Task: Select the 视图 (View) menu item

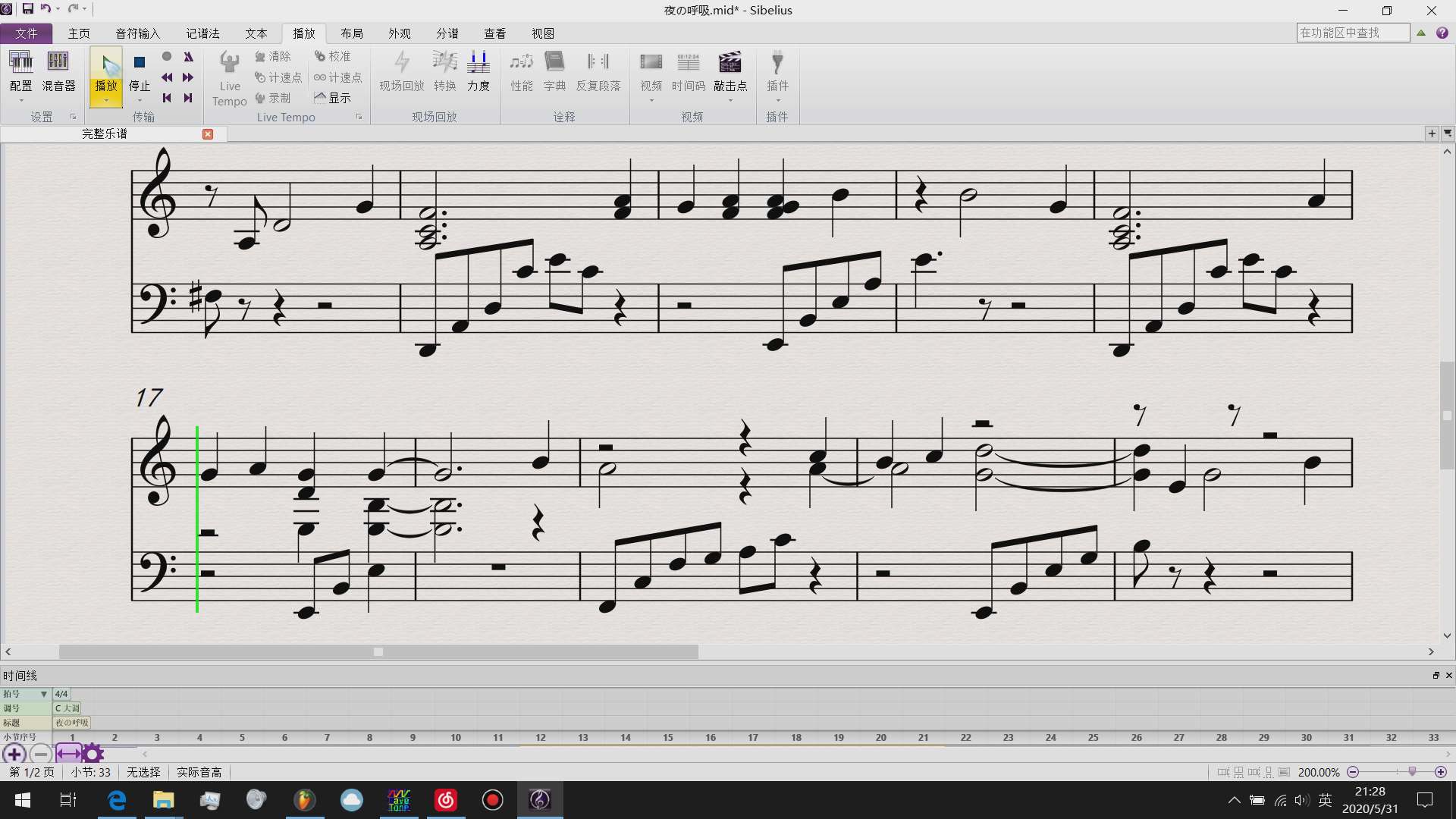Action: click(542, 33)
